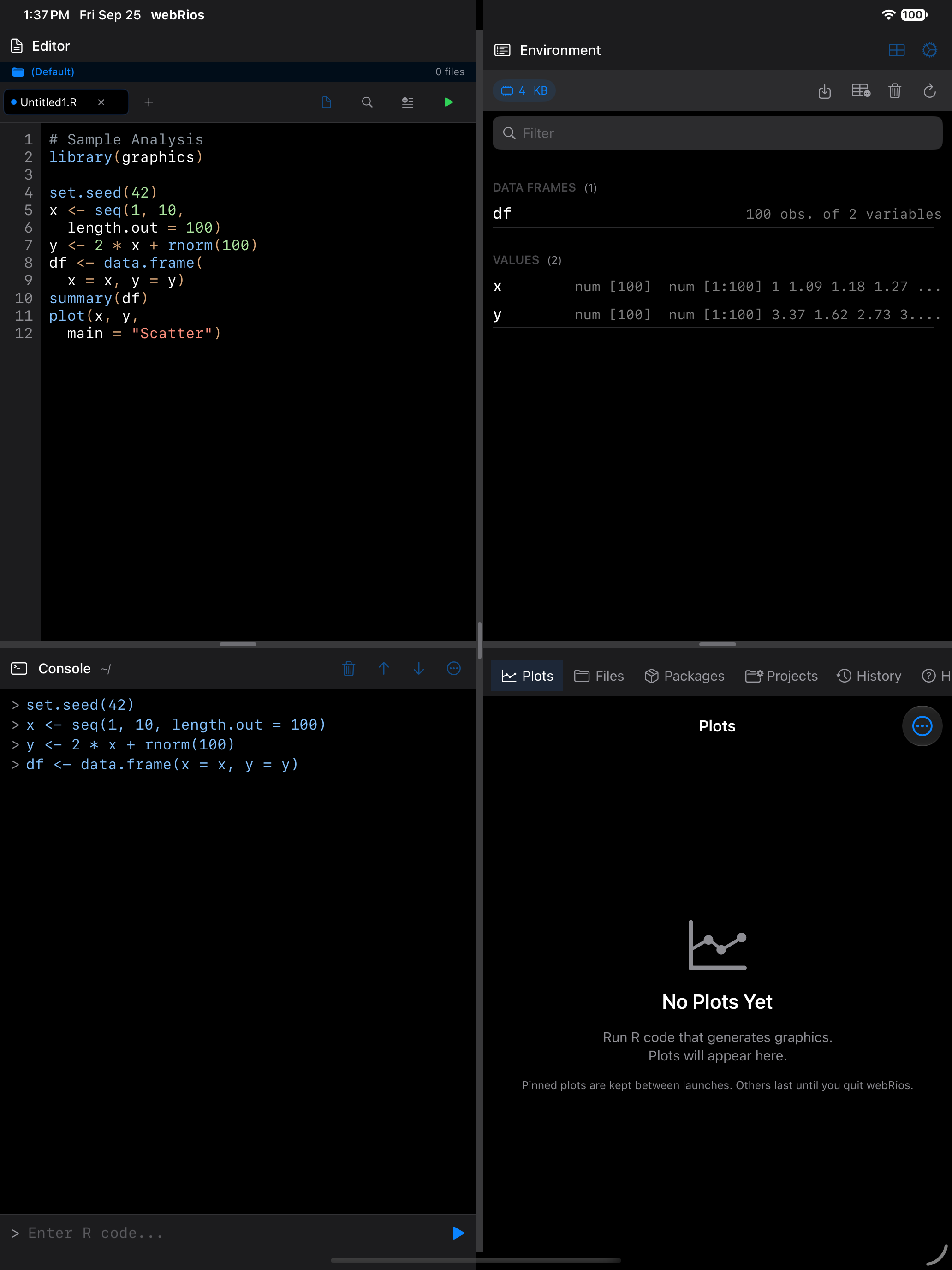
Task: Clear the environment using the trash icon
Action: tap(895, 91)
